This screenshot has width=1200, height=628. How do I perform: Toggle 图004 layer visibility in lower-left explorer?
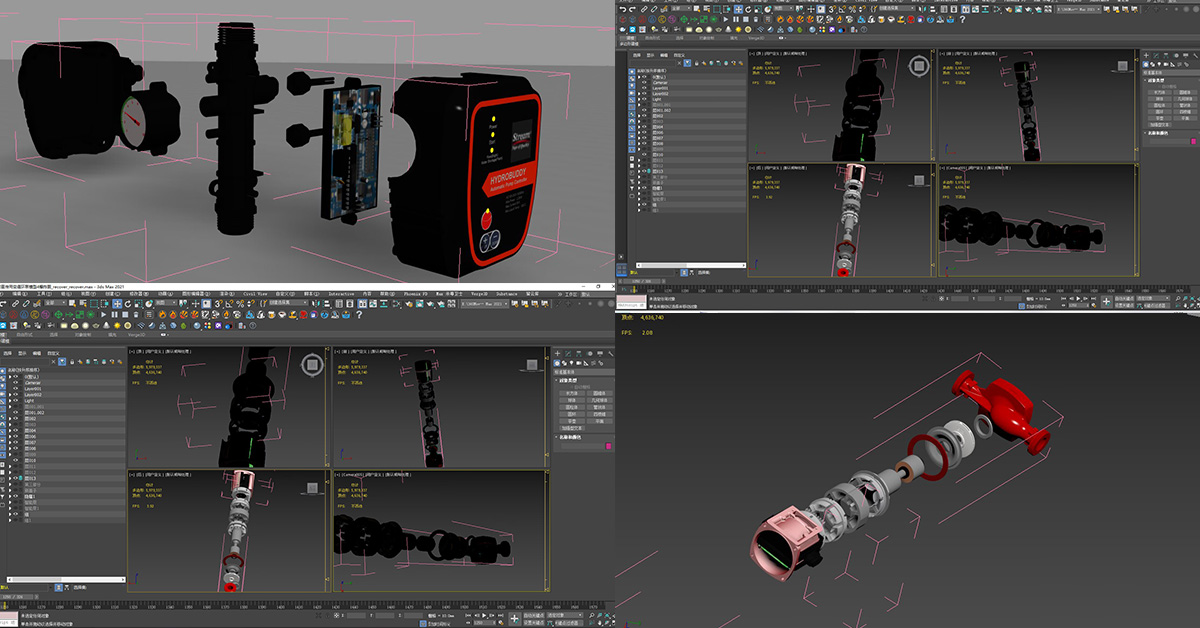tap(16, 430)
